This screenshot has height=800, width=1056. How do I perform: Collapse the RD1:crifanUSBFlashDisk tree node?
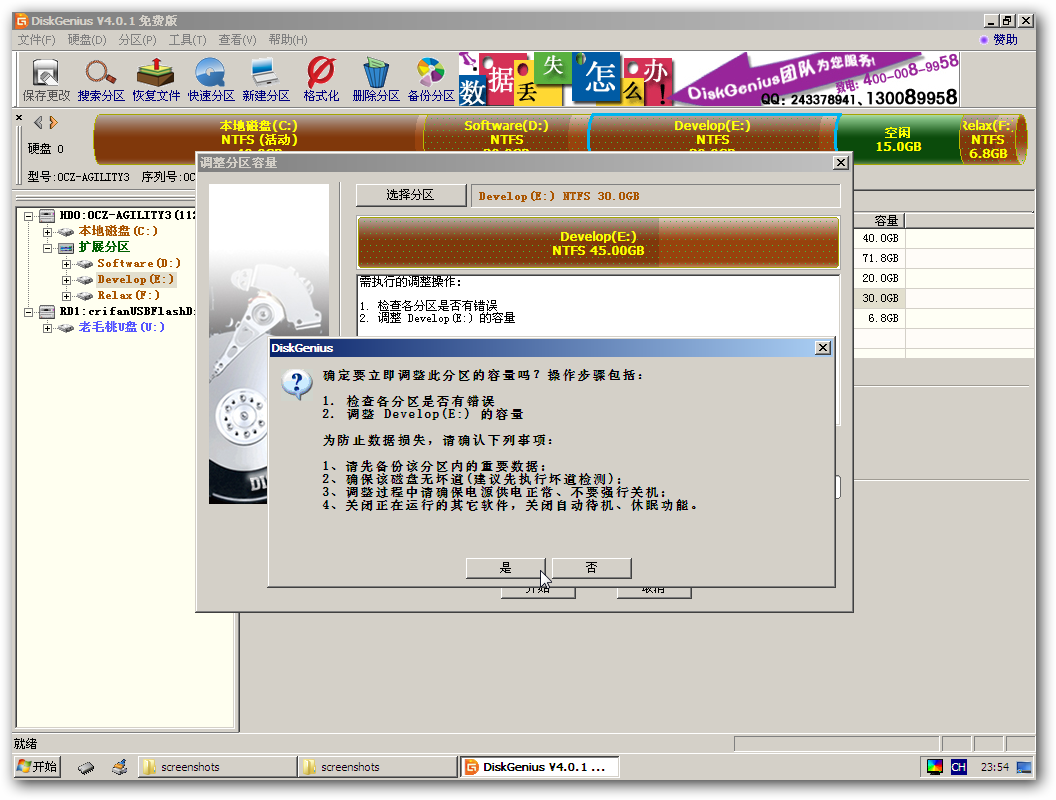pos(29,312)
